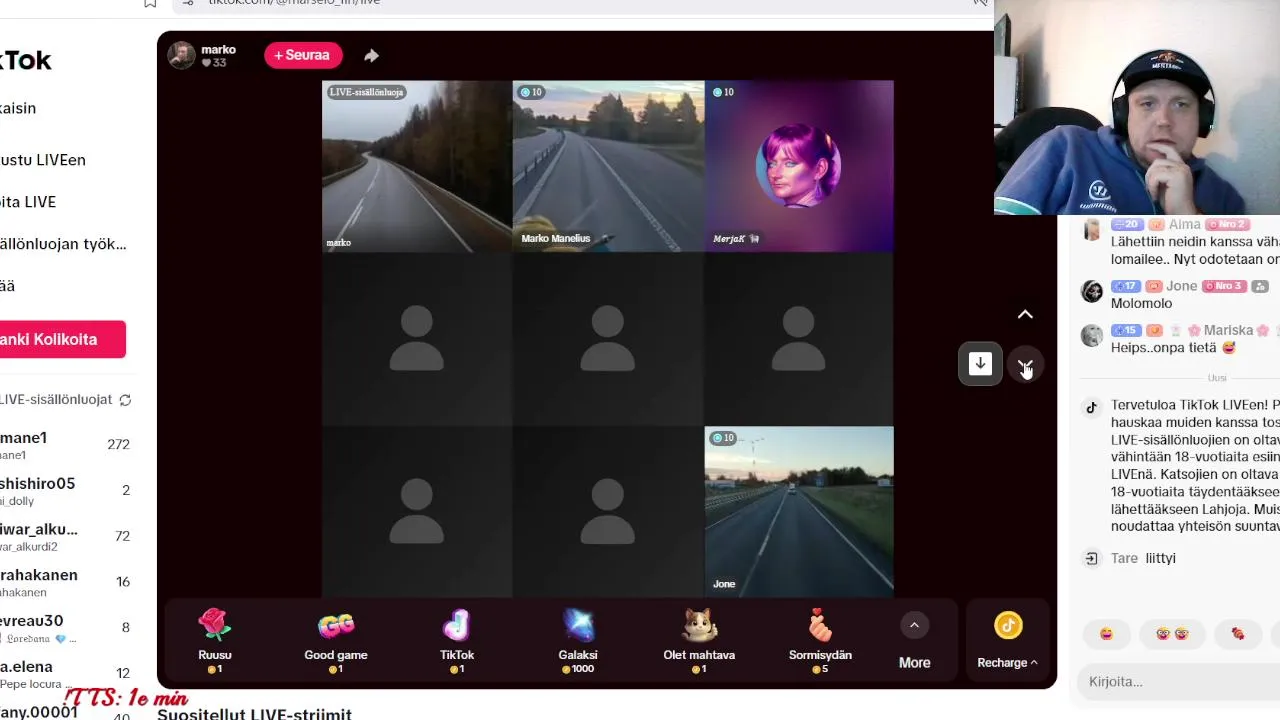The image size is (1280, 720).
Task: Click the download arrow button
Action: pos(980,364)
